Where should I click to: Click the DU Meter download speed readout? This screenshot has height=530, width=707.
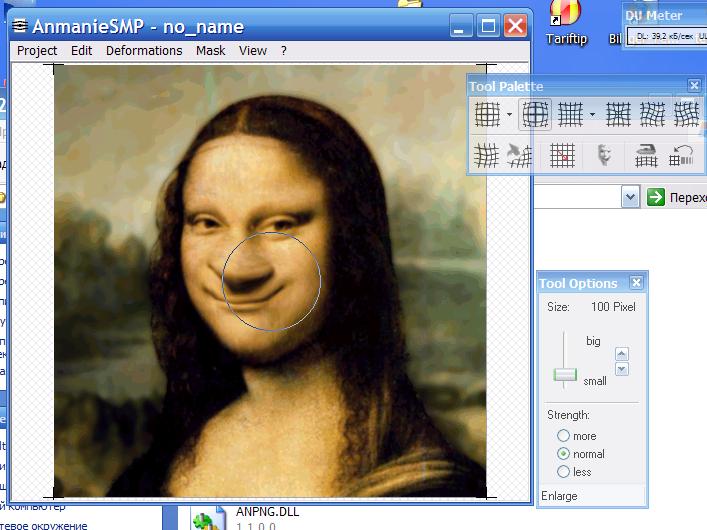[665, 36]
